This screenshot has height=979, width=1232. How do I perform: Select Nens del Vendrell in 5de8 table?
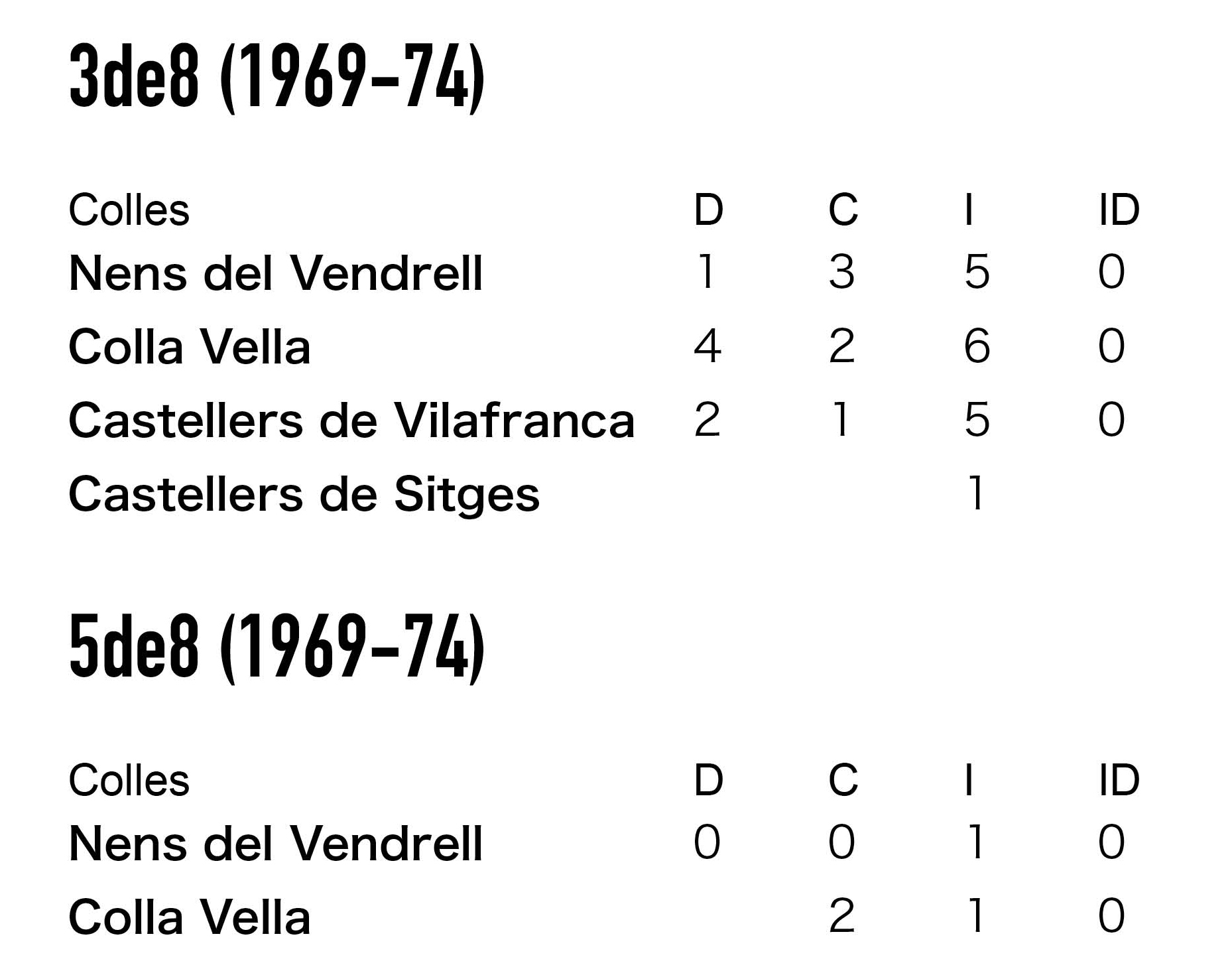point(276,843)
